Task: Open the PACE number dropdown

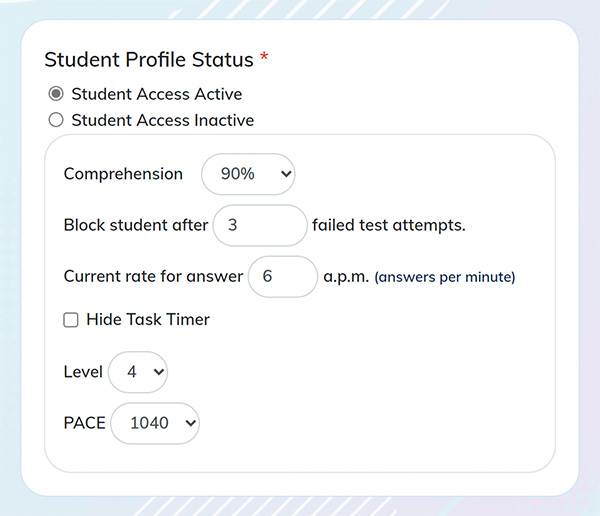Action: 155,423
